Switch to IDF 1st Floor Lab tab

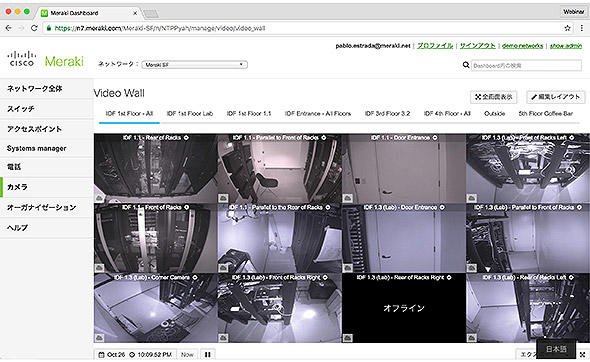(x=190, y=114)
